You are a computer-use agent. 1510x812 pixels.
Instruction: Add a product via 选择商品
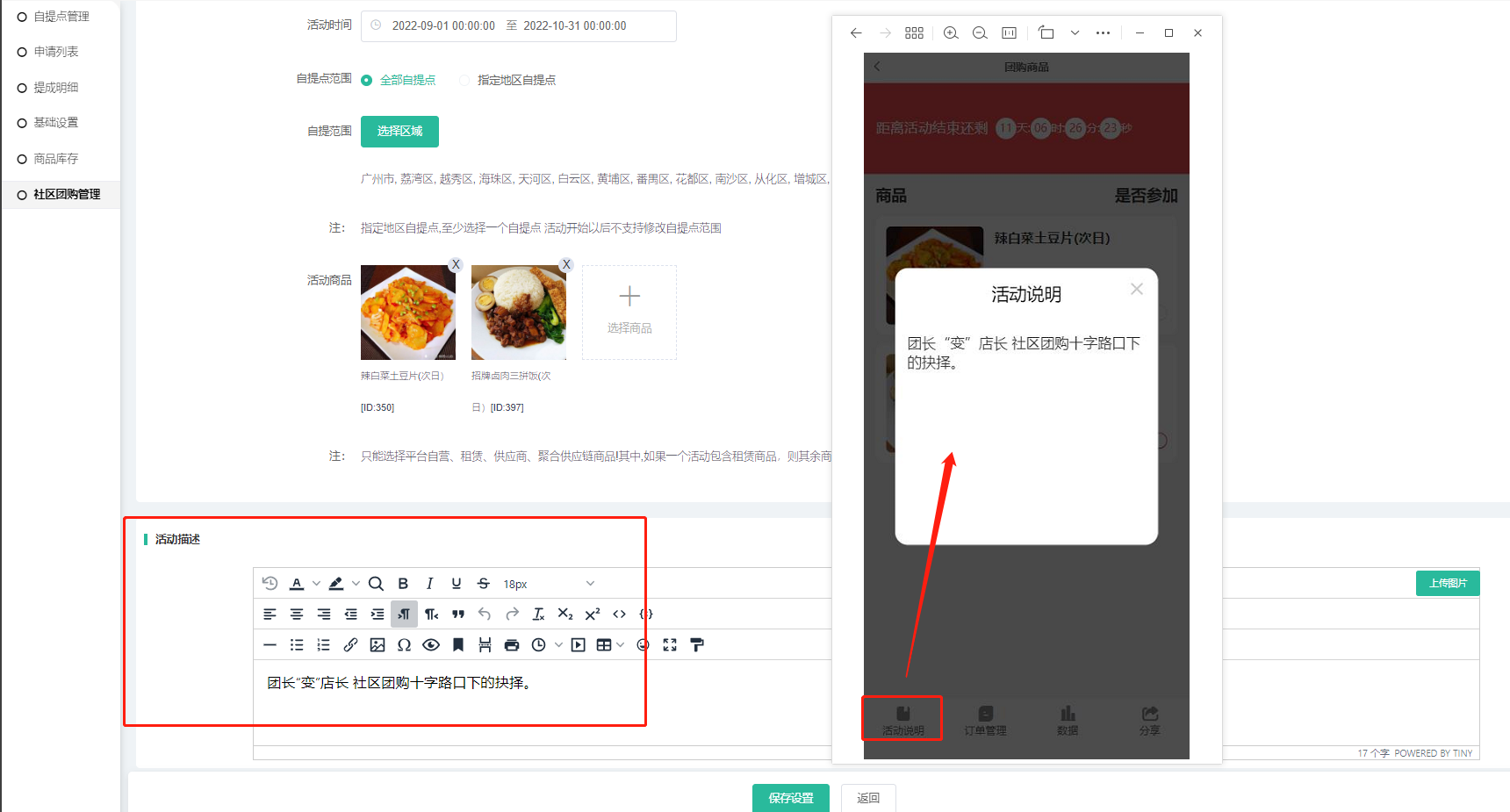point(629,313)
